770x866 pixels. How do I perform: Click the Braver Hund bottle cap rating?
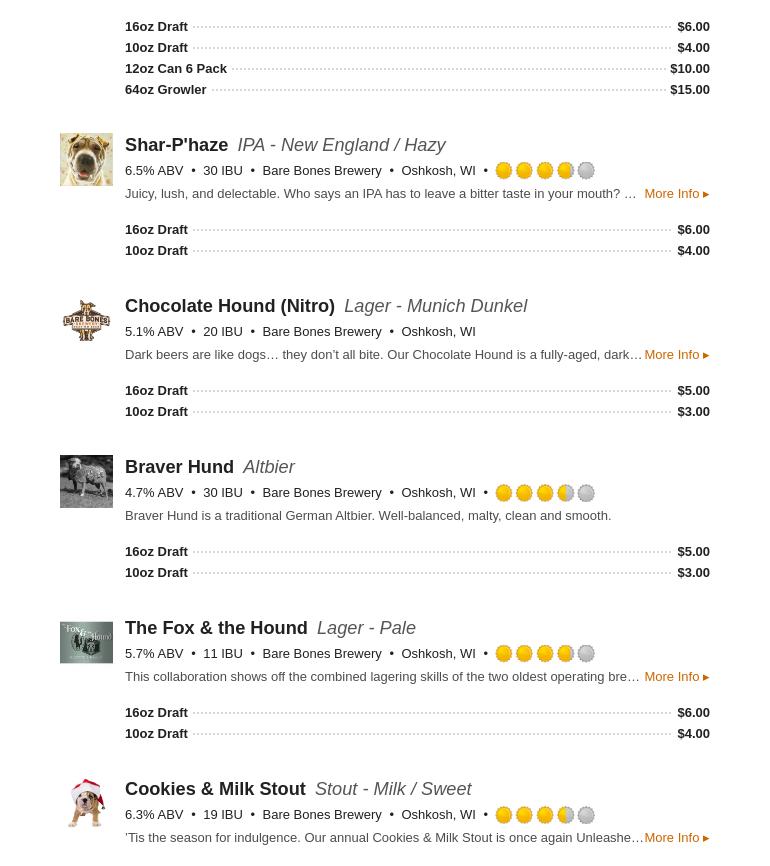coord(545,493)
